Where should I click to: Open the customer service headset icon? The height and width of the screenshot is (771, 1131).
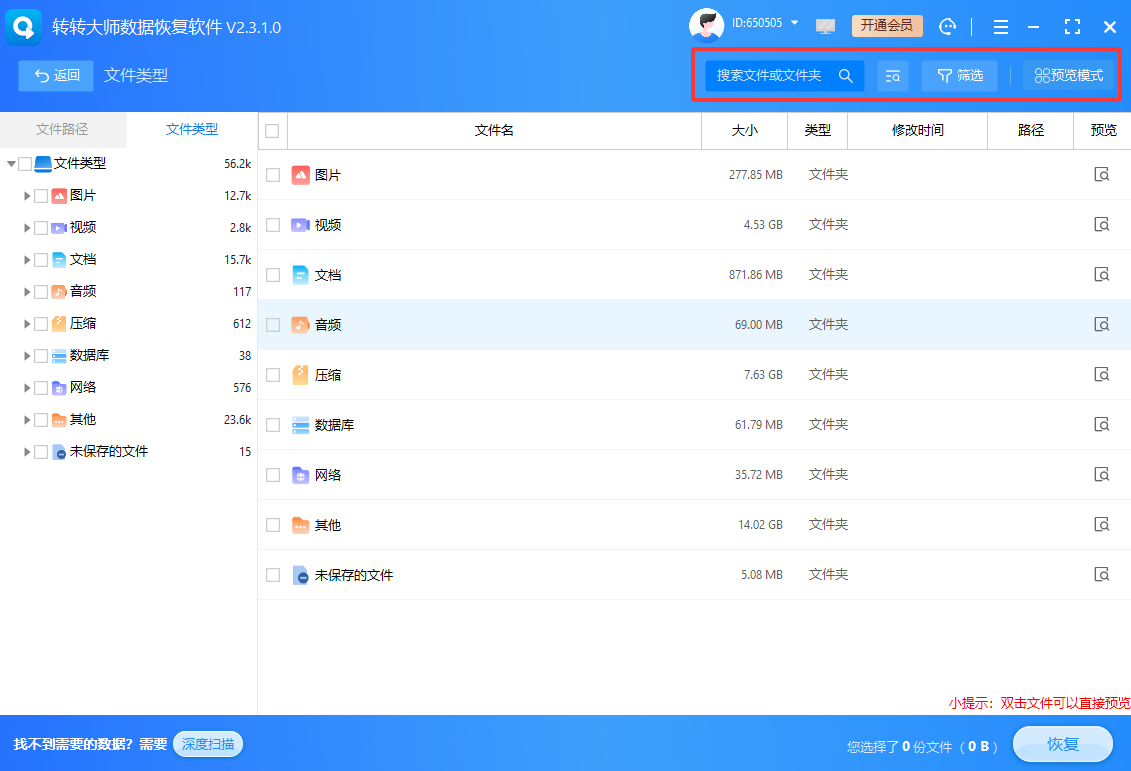click(947, 27)
